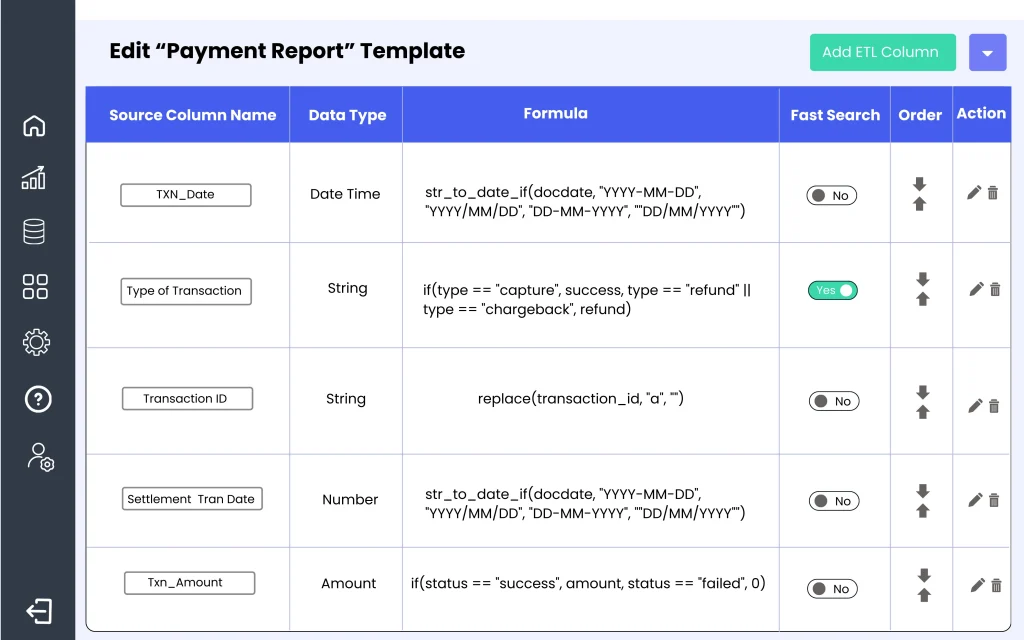Click the TXN_Date source column field
Screen dimensions: 1024x640
coord(185,195)
